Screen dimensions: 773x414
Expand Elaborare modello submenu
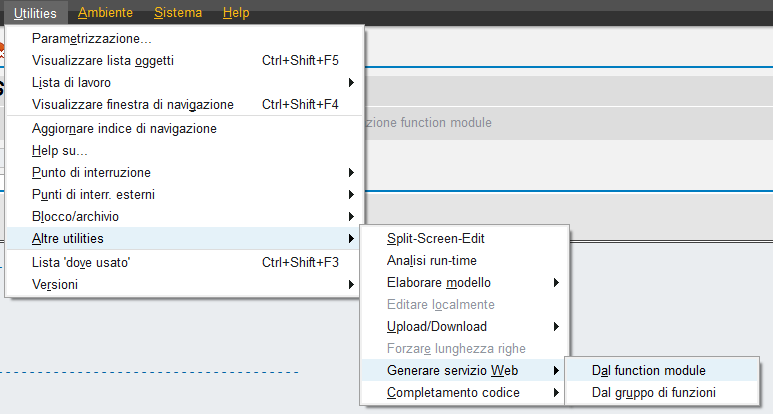(x=465, y=282)
